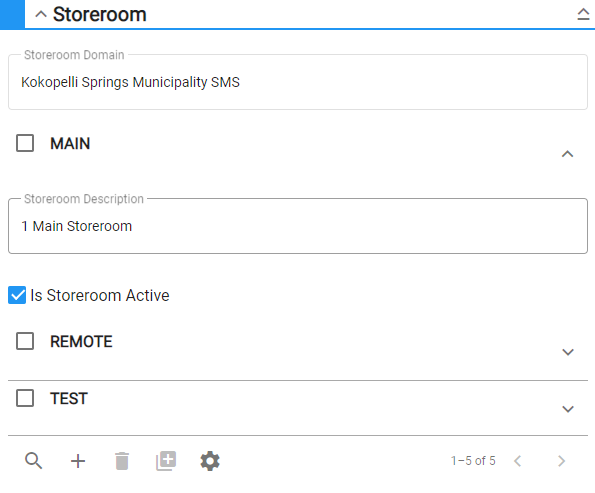This screenshot has height=493, width=595.
Task: Check the MAIN storeroom checkbox
Action: tap(25, 143)
